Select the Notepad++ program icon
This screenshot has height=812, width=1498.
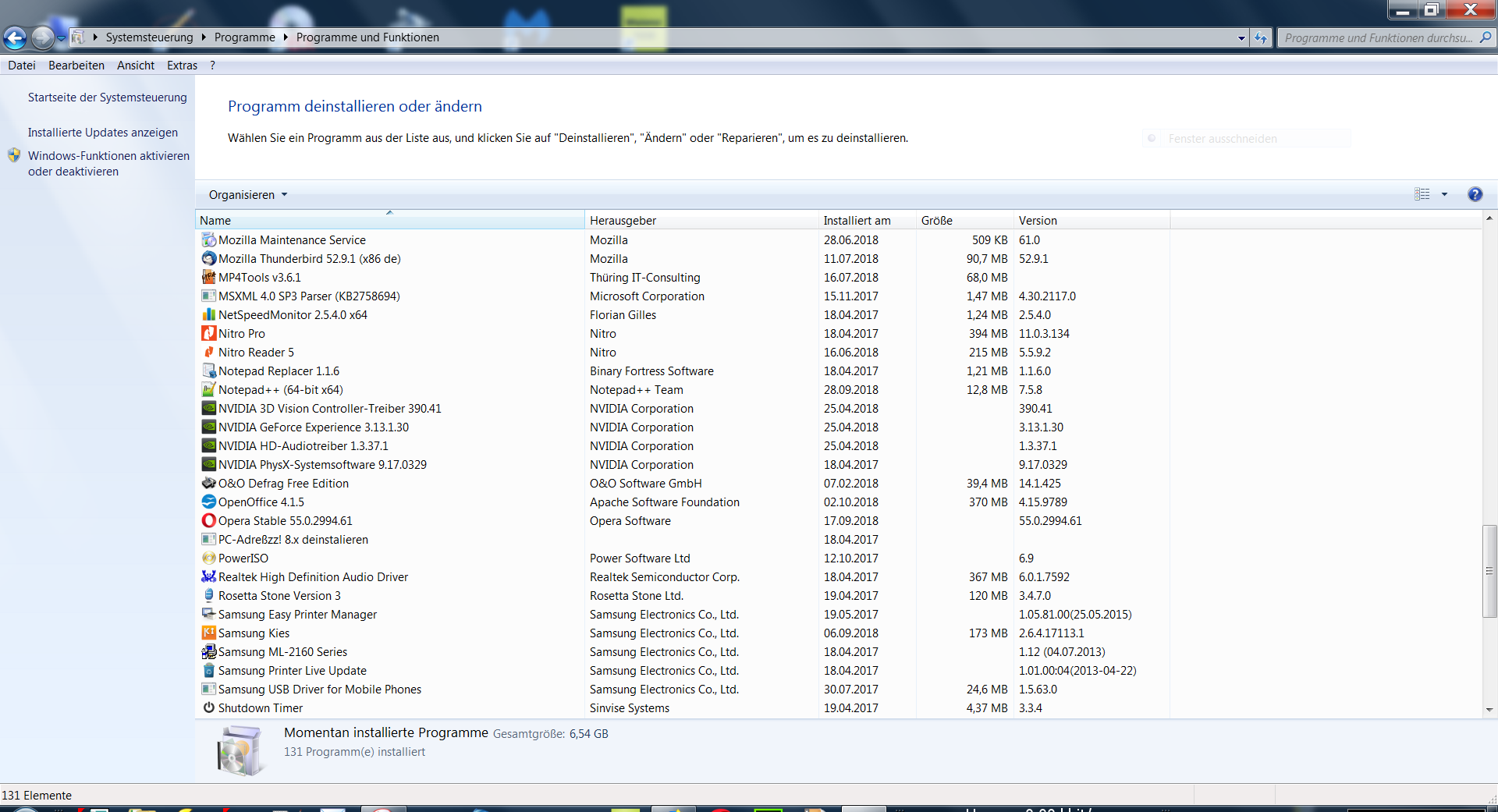208,389
